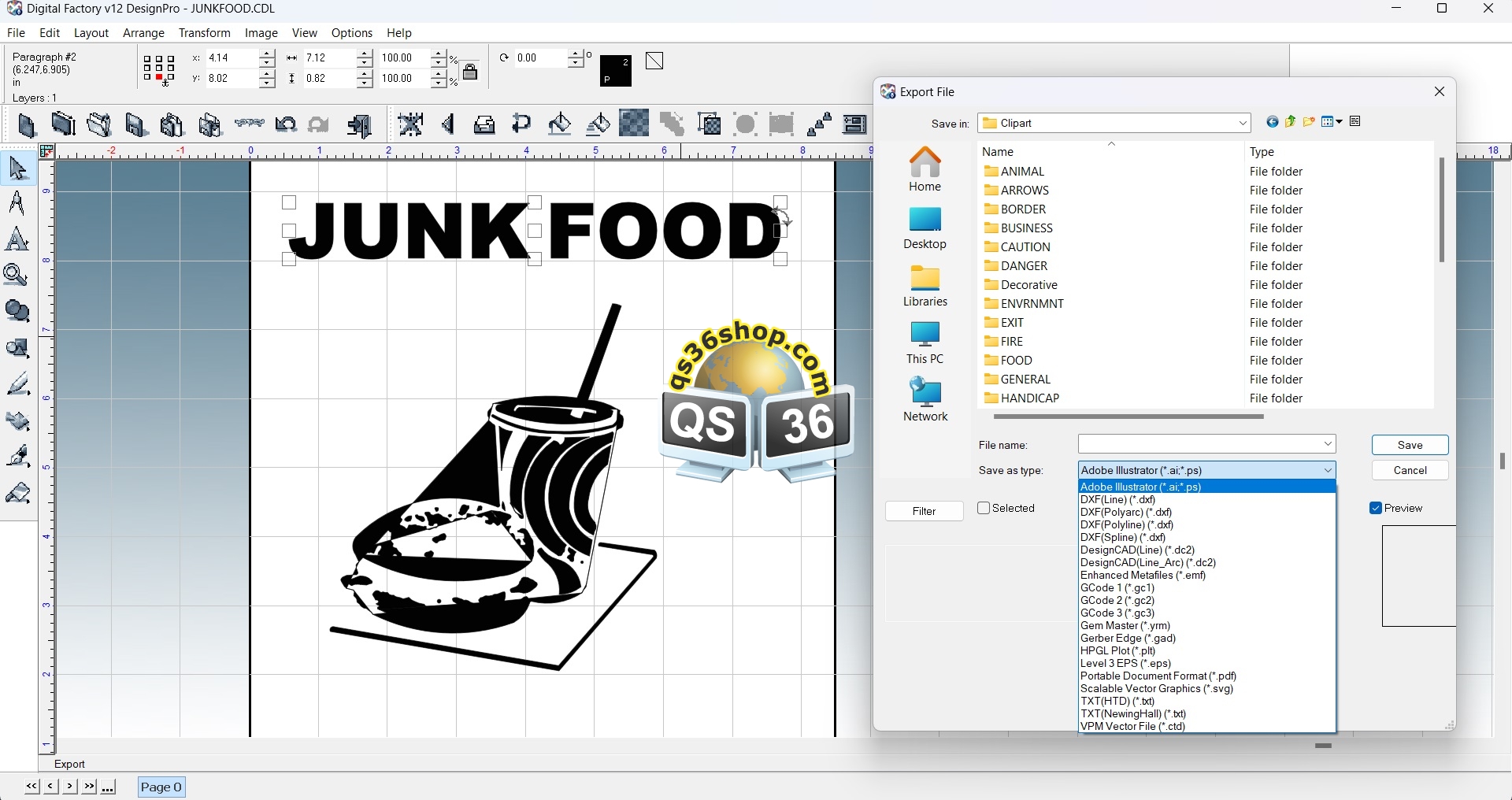Click the Filter button

tap(924, 512)
